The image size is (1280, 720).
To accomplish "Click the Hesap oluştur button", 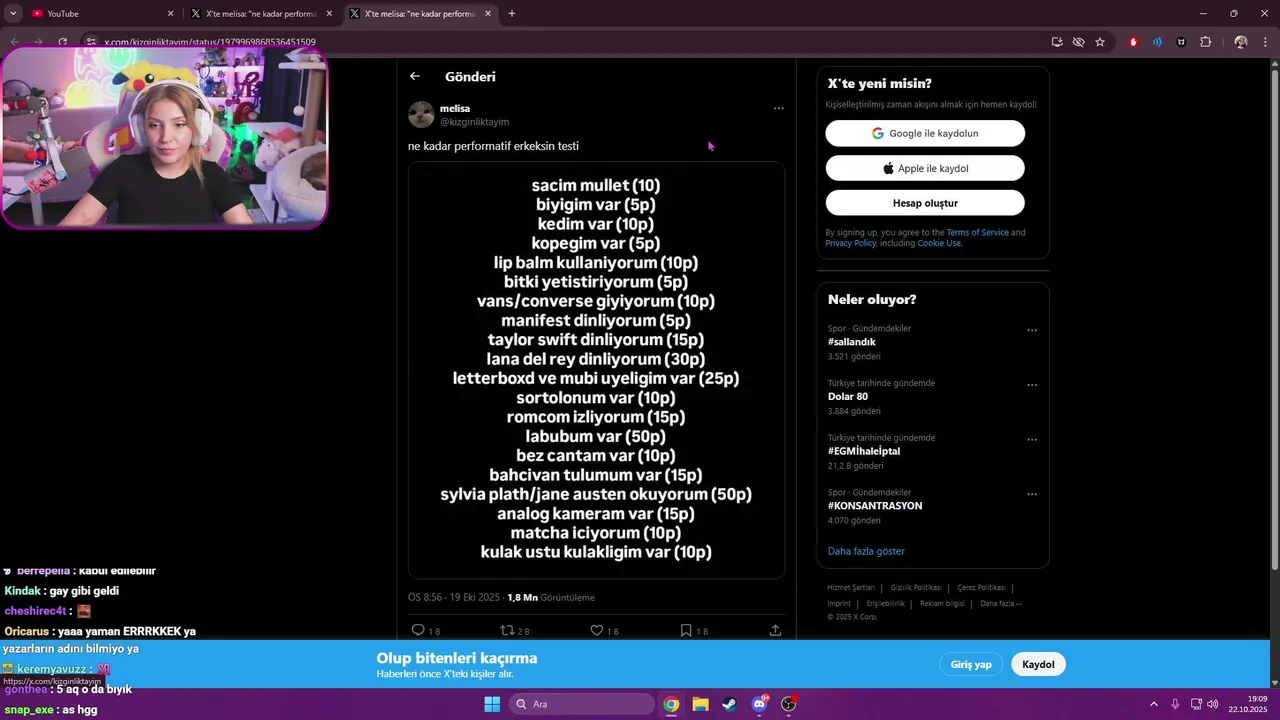I will coord(925,203).
